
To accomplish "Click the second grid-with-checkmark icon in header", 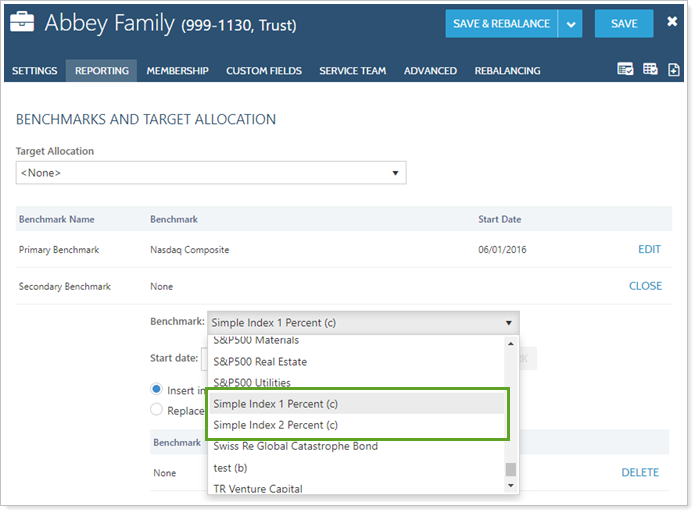I will click(x=650, y=70).
